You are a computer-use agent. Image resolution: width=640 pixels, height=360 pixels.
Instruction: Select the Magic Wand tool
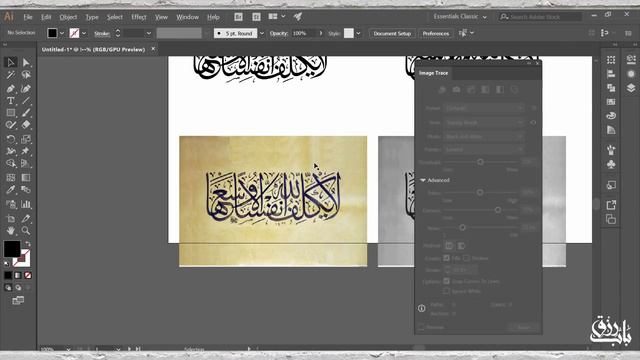click(x=11, y=75)
